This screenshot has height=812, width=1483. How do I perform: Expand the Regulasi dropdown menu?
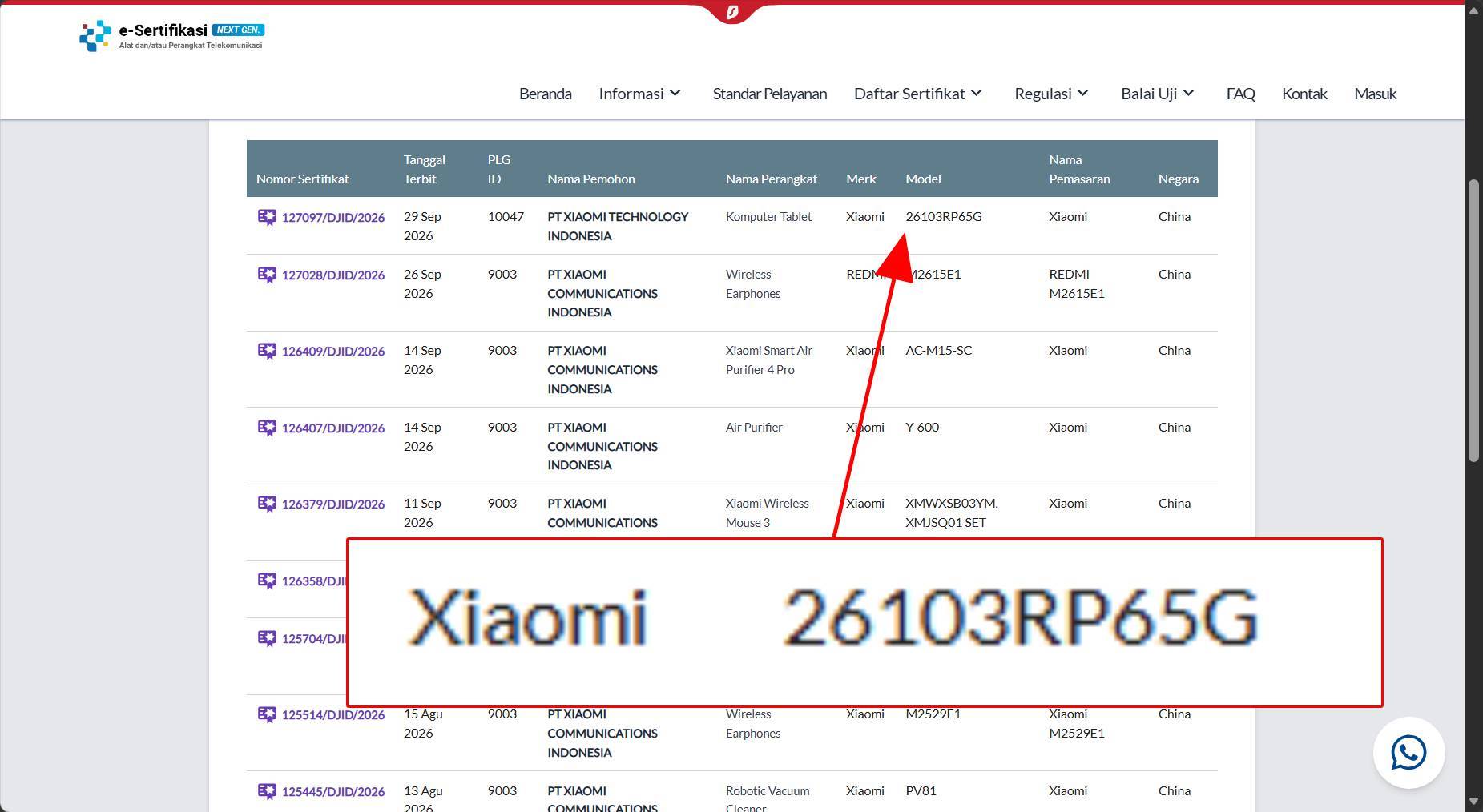pos(1052,94)
